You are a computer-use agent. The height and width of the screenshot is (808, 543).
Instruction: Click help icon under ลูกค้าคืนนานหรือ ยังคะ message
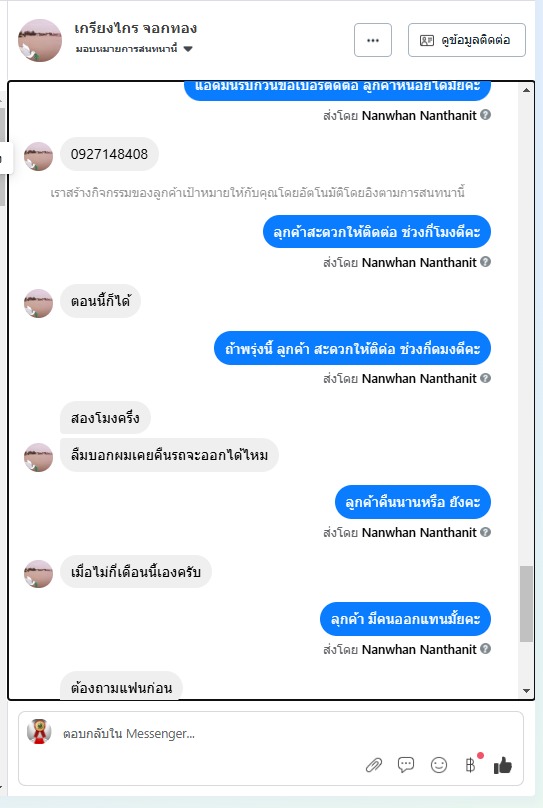click(x=485, y=532)
